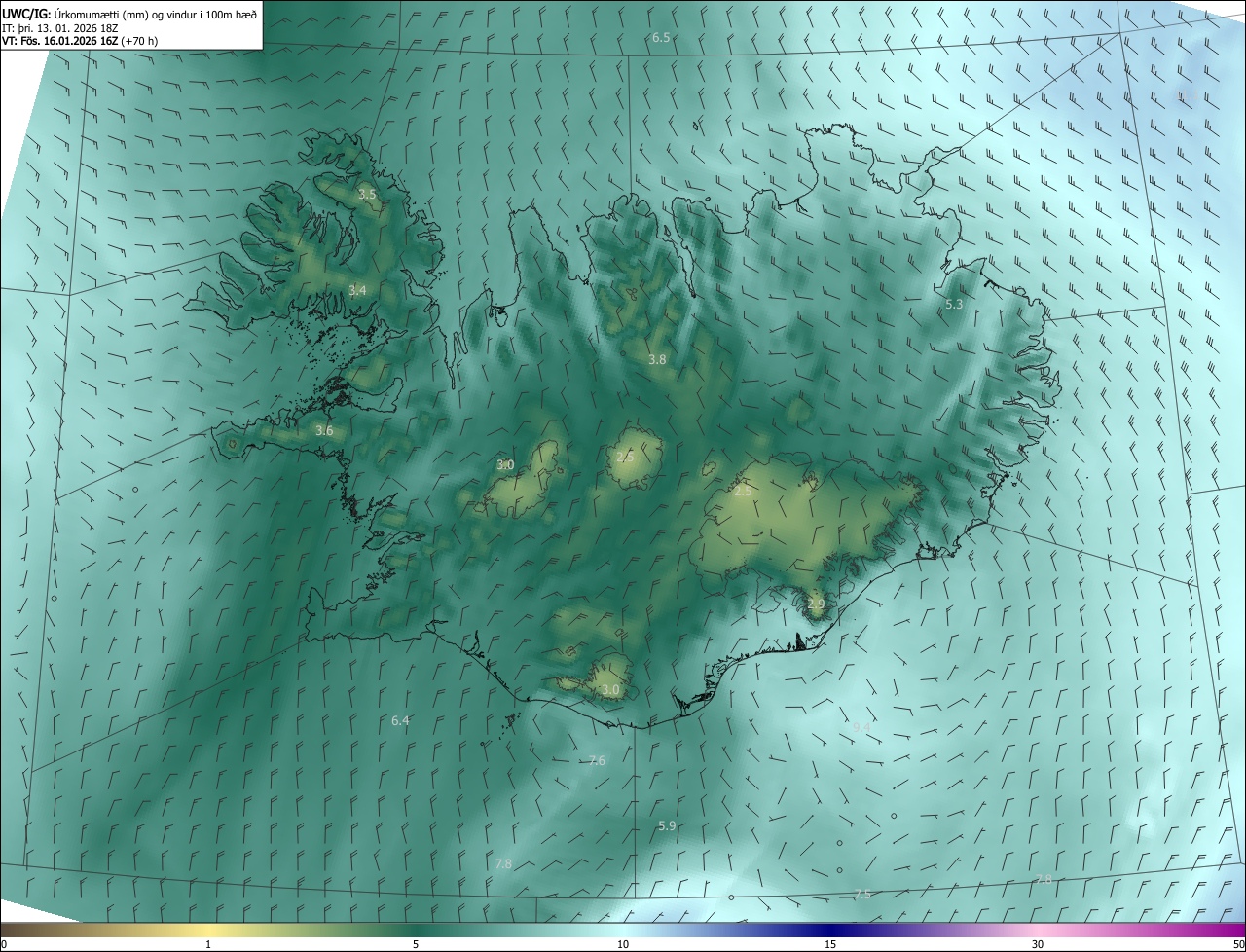Viewport: 1246px width, 952px height.
Task: Click the 9.4 value over the southeast sea
Action: 861,727
